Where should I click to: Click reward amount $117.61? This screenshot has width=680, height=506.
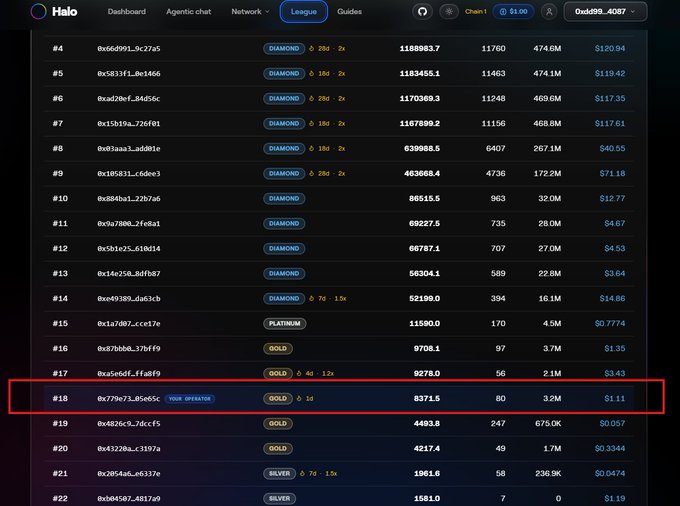(x=610, y=124)
